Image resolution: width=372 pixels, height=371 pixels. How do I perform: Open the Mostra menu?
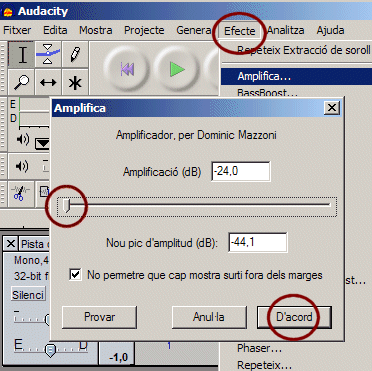point(95,30)
